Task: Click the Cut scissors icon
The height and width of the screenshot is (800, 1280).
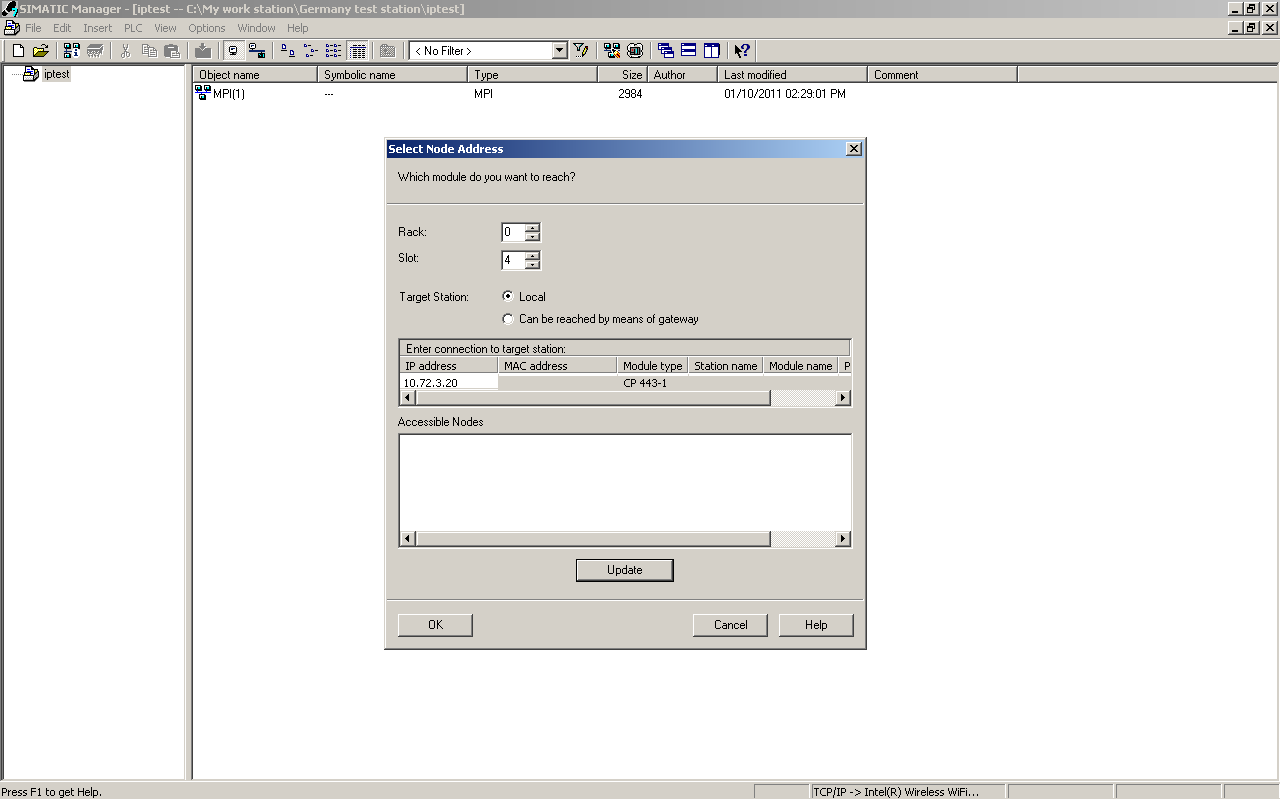Action: click(126, 51)
